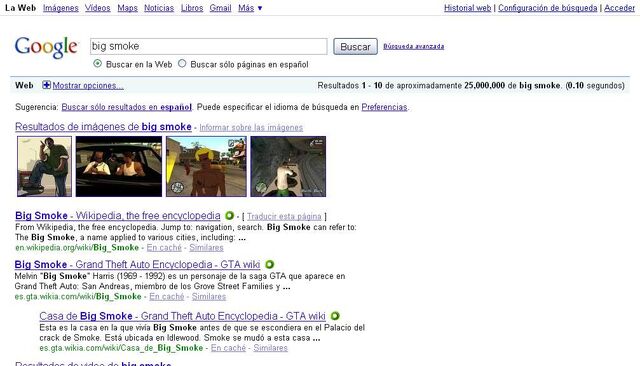The height and width of the screenshot is (366, 640).
Task: Open Búsqueda avanzada link
Action: [413, 47]
